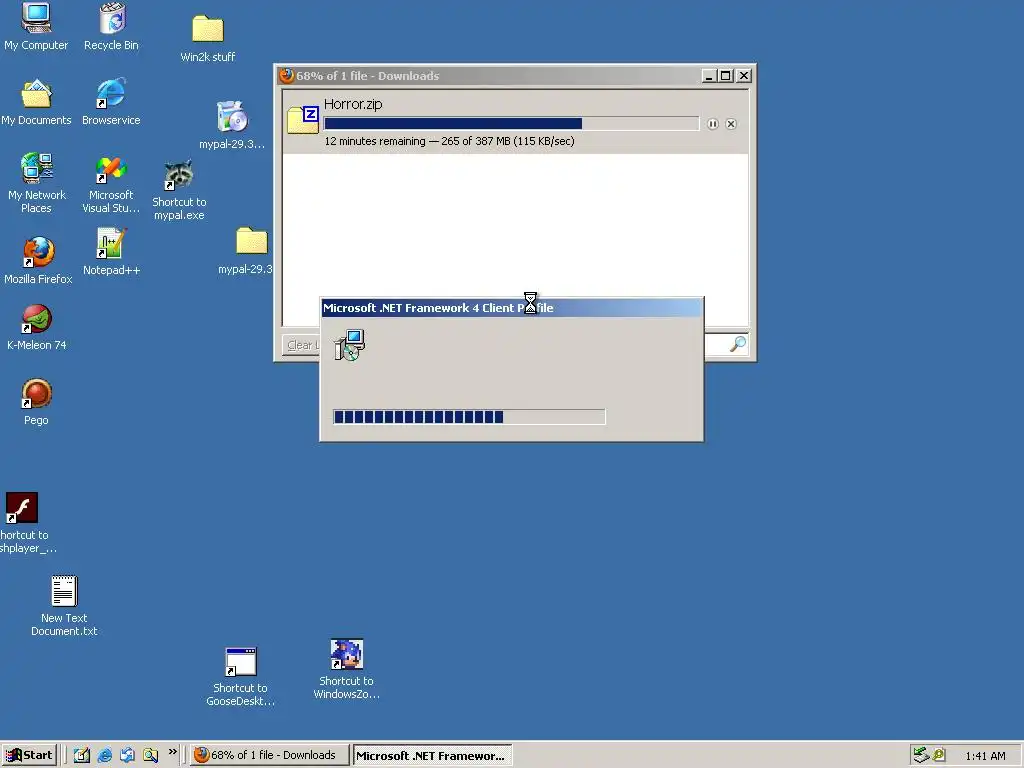
Task: Launch Outlook Express from quick launch
Action: click(127, 756)
